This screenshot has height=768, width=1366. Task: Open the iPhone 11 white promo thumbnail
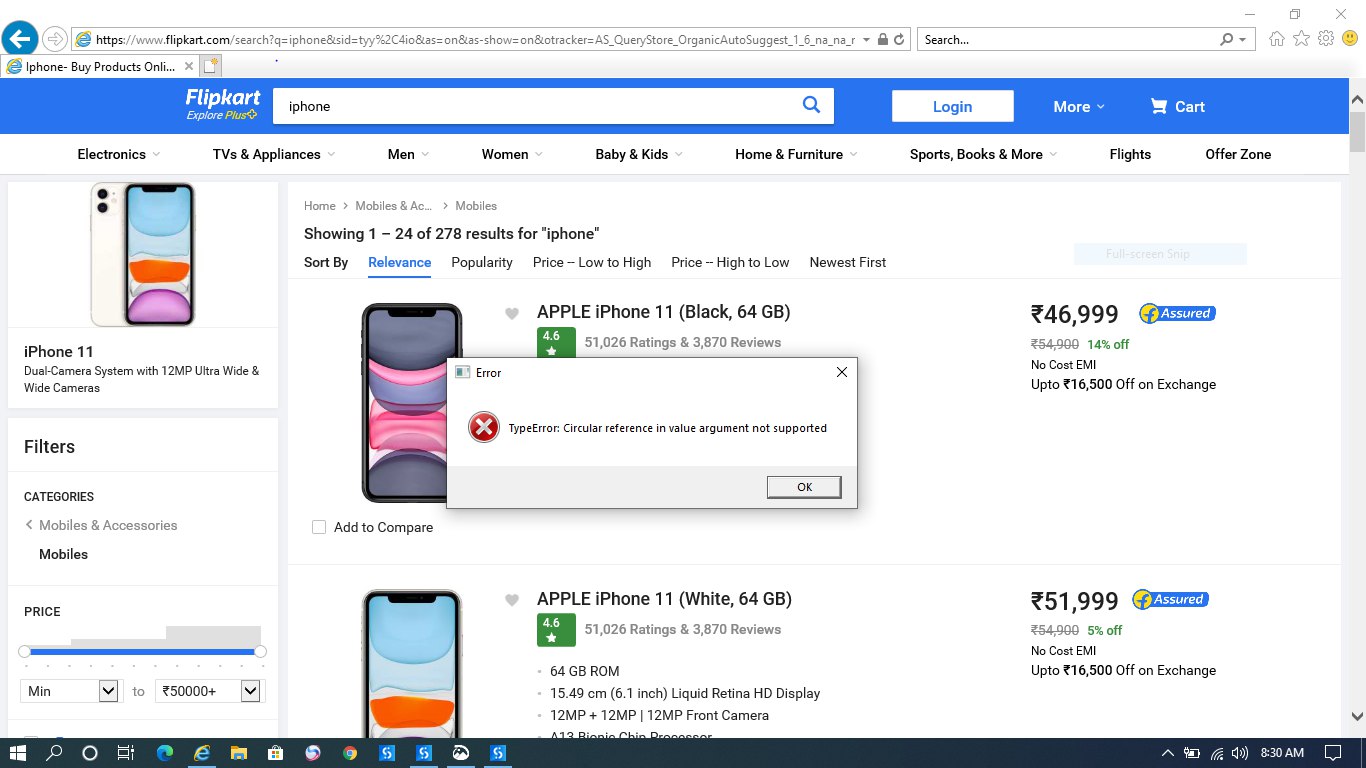point(142,254)
